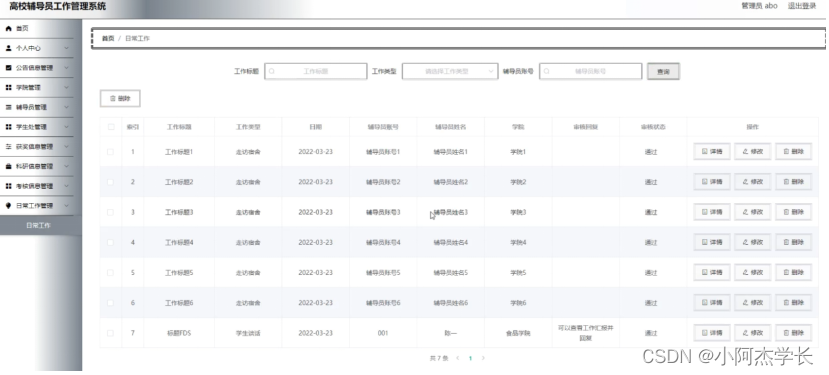
Task: Click the grid icon beside 考核信息管理
Action: (x=8, y=186)
